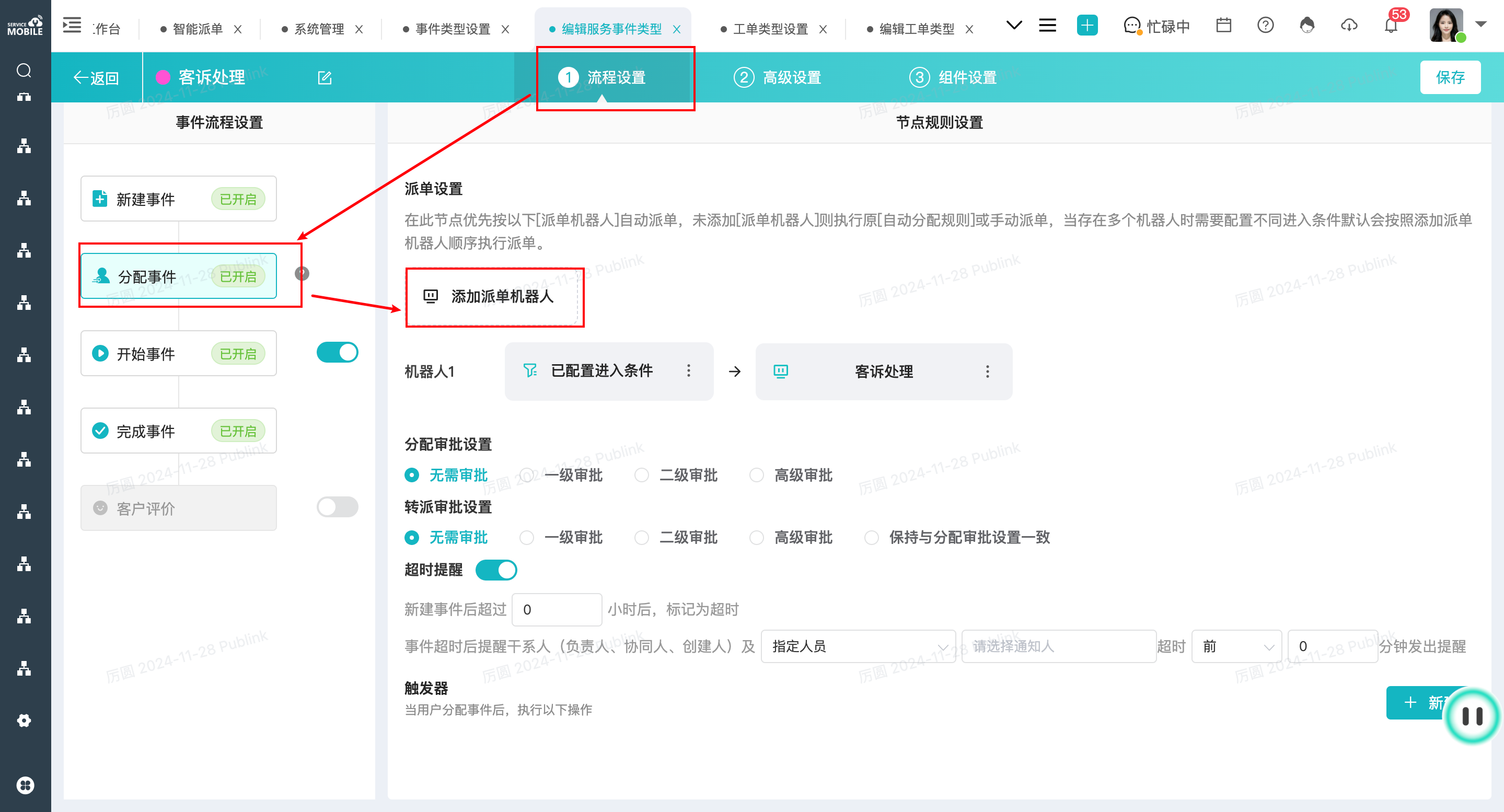This screenshot has width=1504, height=812.
Task: Select the 新建事件 flow node
Action: coord(179,199)
